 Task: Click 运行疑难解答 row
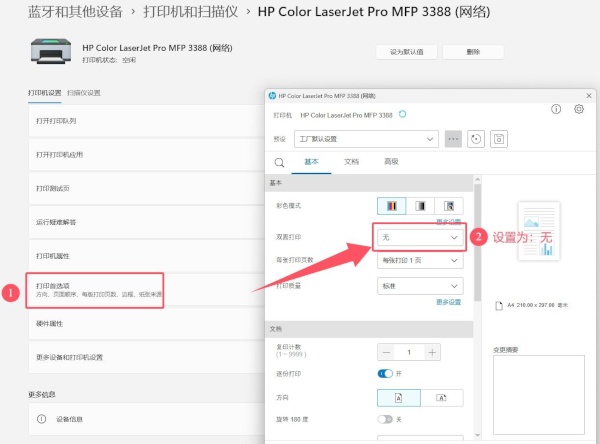147,222
